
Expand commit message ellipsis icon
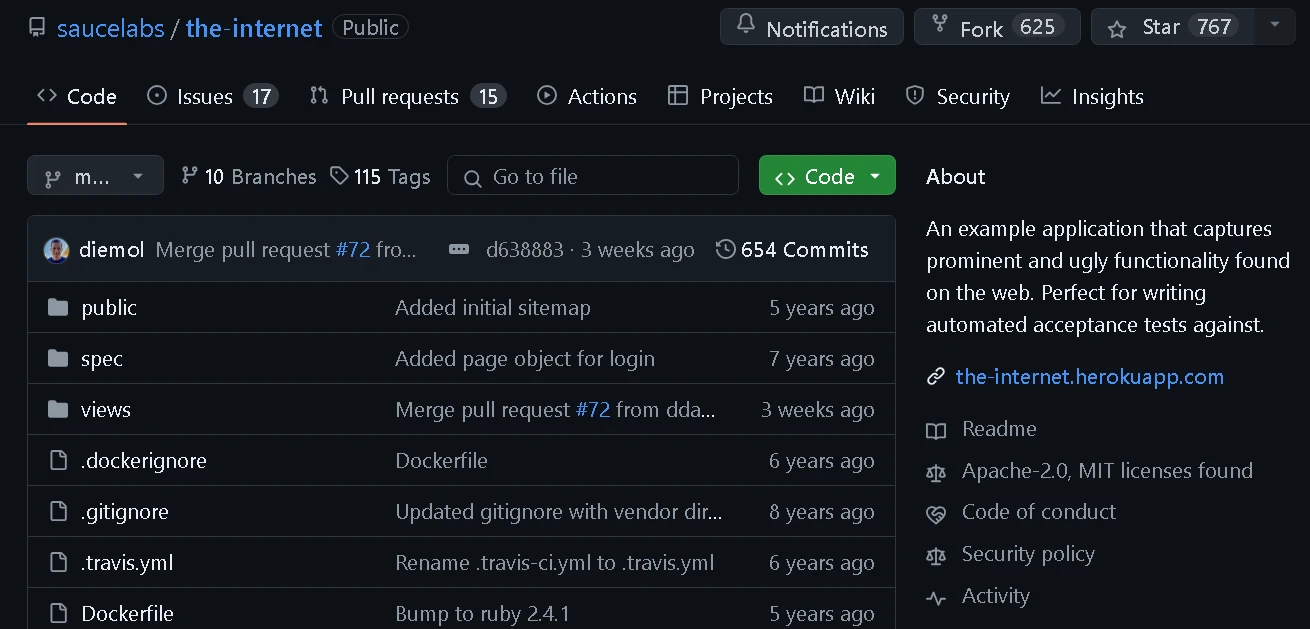[459, 249]
